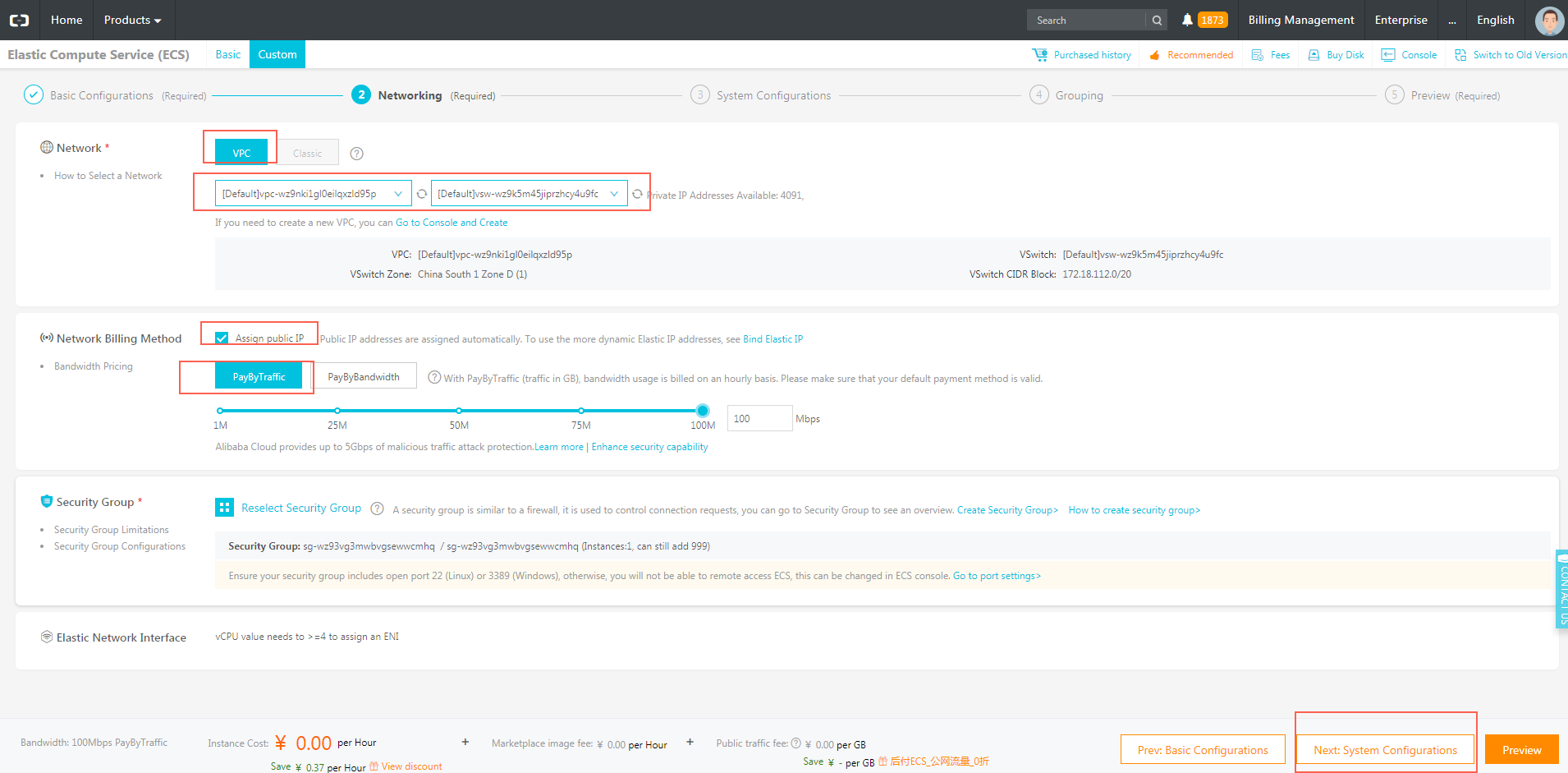Go to System Configurations step
This screenshot has width=1568, height=773.
click(761, 95)
